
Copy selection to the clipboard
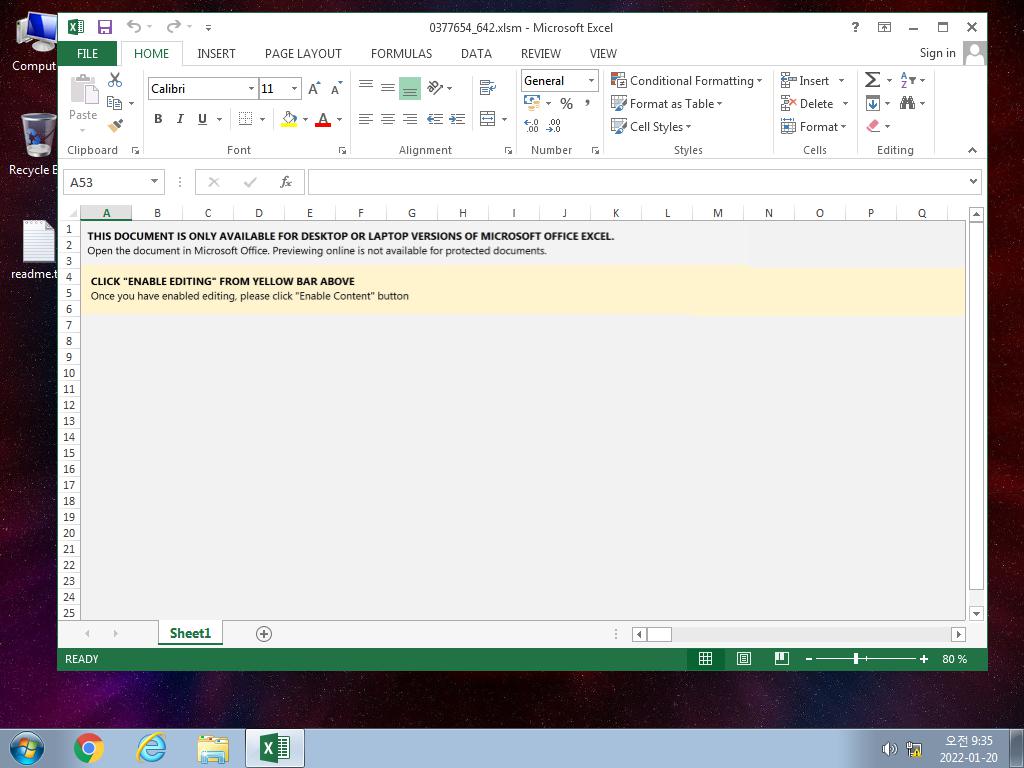tap(115, 103)
